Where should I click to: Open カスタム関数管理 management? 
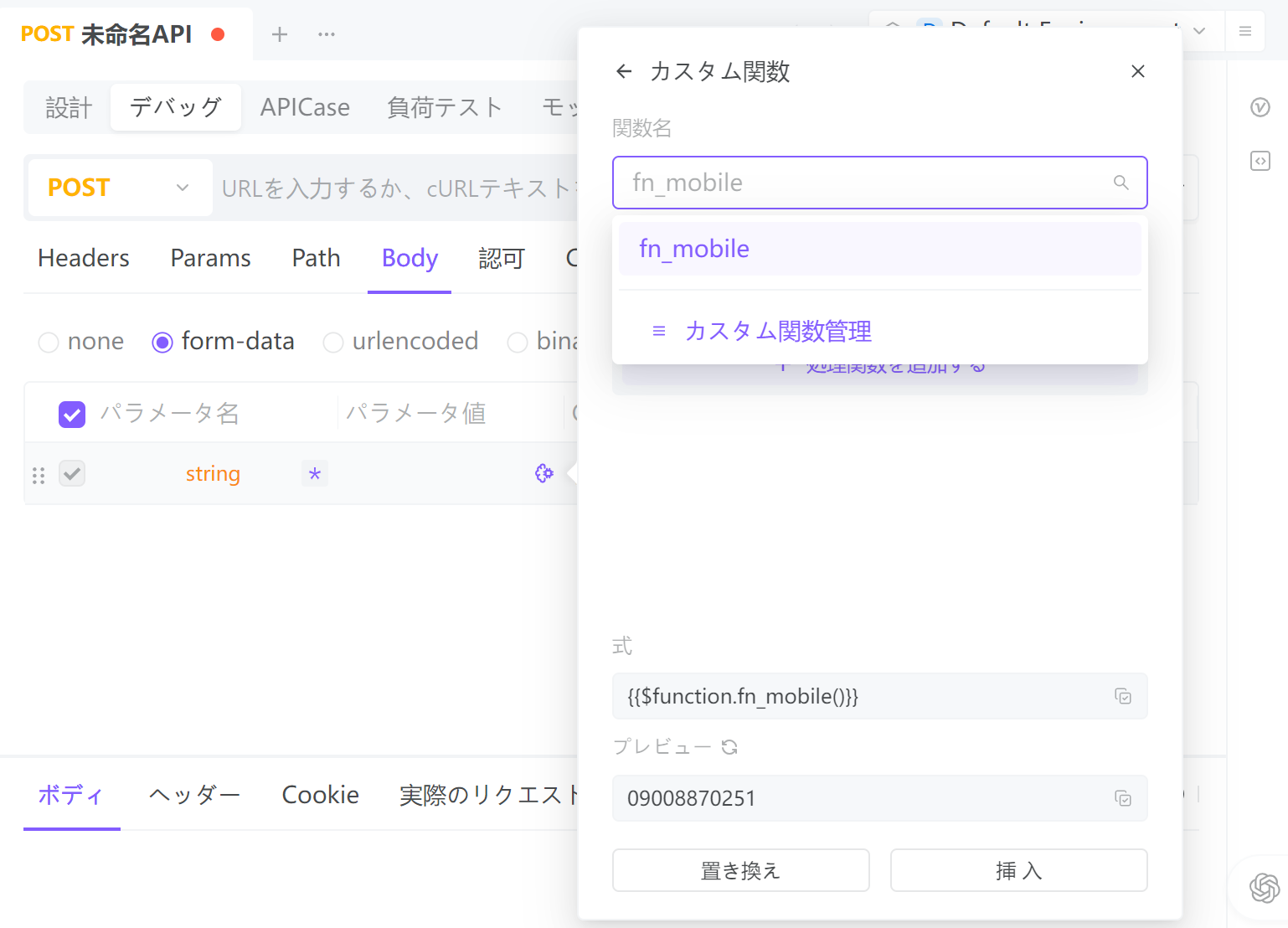pyautogui.click(x=778, y=331)
